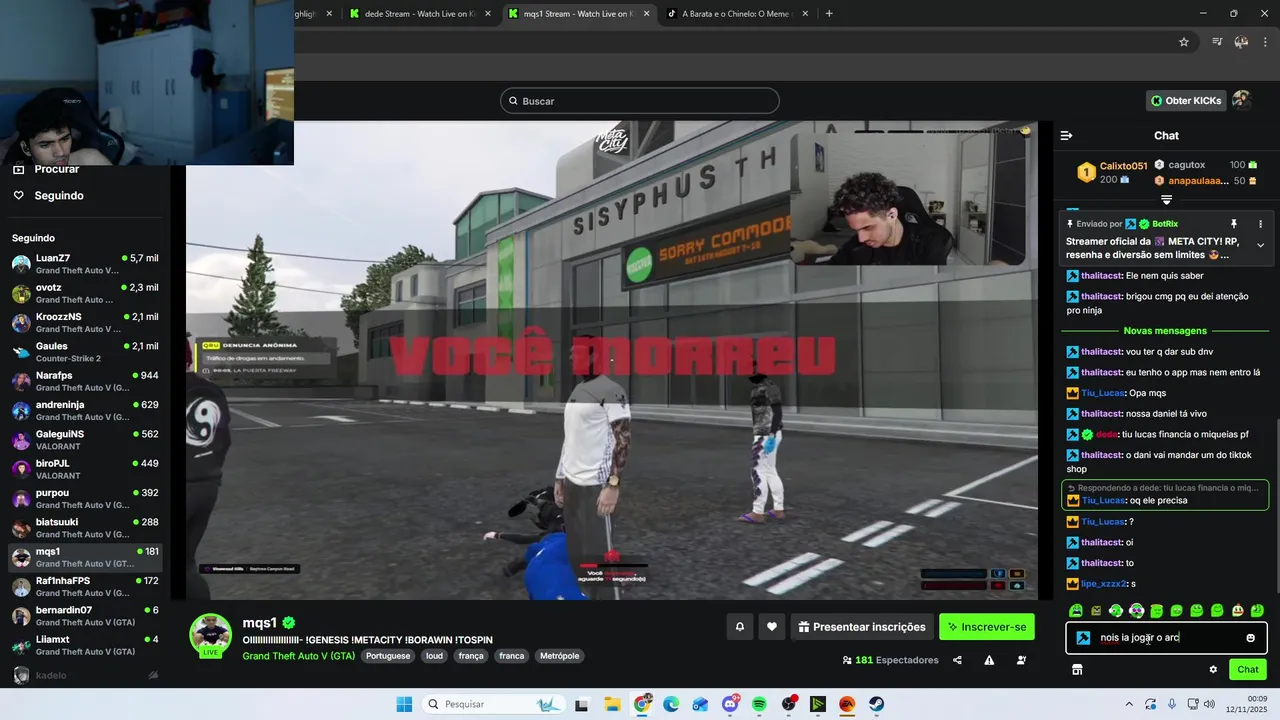Open the EA app from the taskbar
The height and width of the screenshot is (720, 1280).
click(847, 704)
